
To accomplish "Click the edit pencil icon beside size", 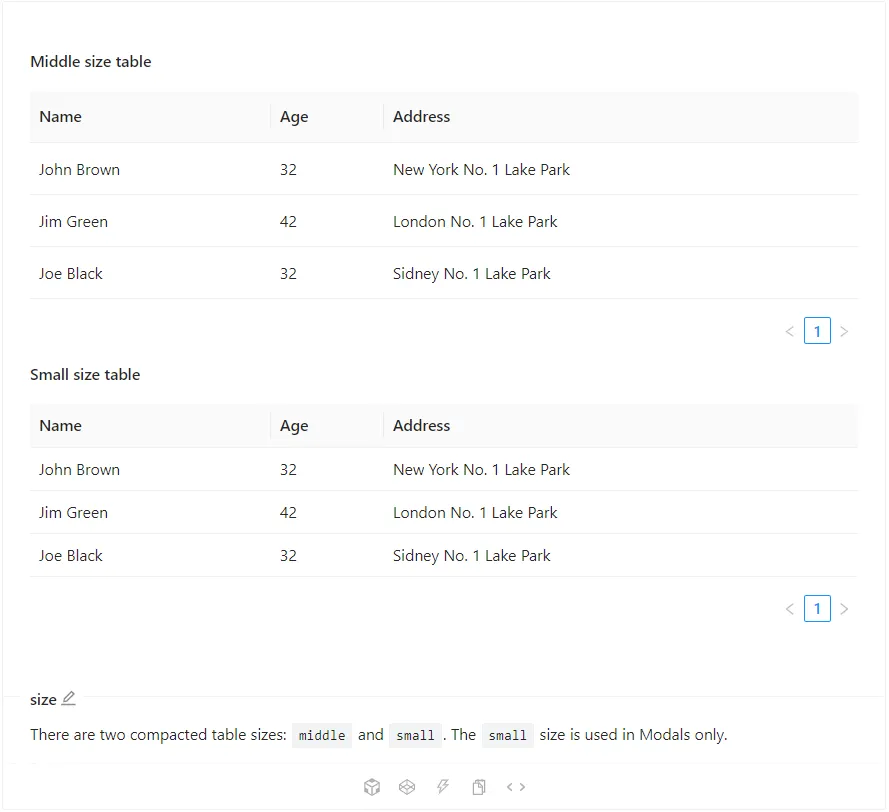I will 69,699.
